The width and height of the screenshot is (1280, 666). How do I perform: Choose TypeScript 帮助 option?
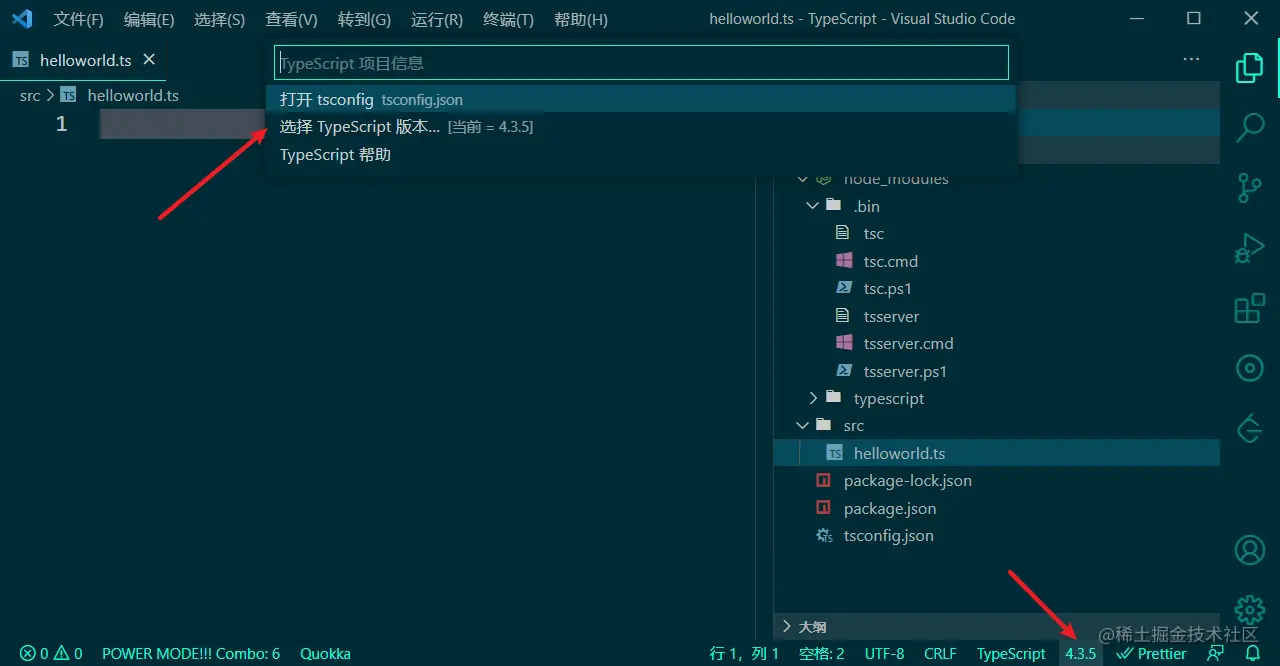point(641,155)
